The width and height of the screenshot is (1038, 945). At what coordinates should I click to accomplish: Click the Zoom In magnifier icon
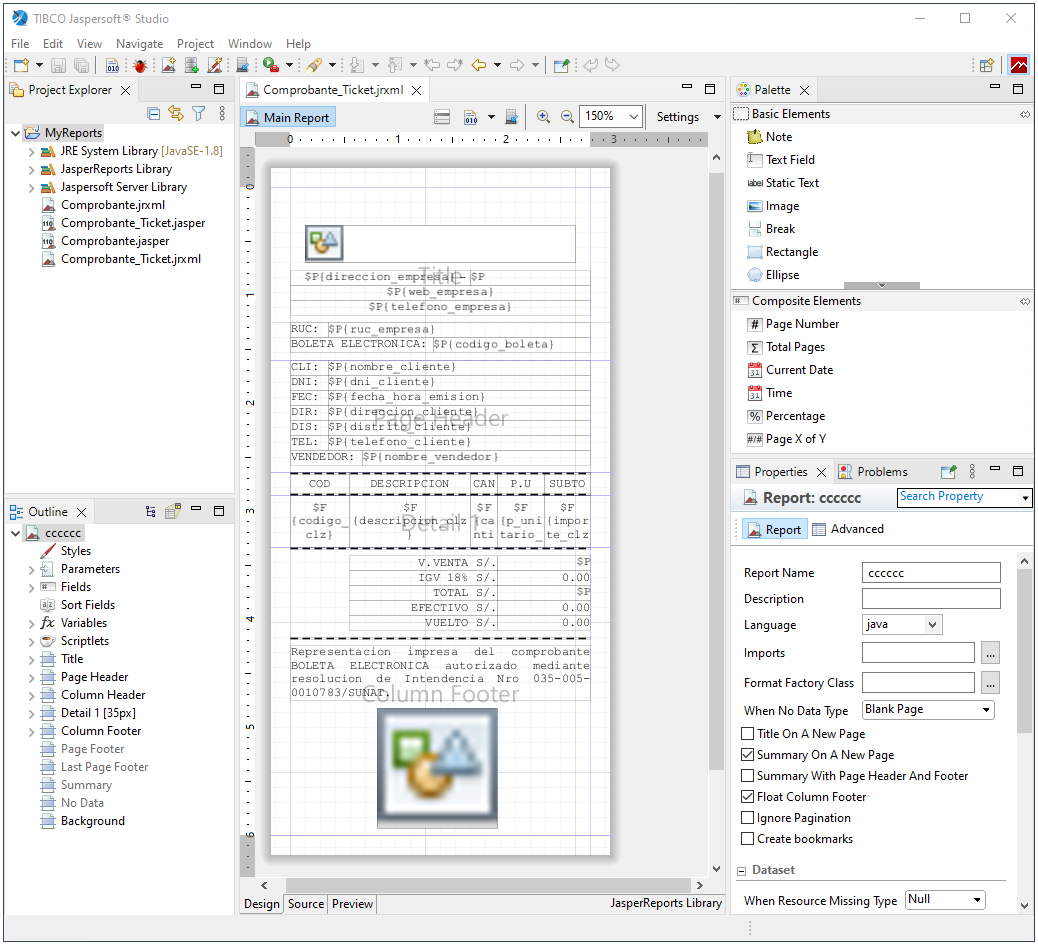543,116
